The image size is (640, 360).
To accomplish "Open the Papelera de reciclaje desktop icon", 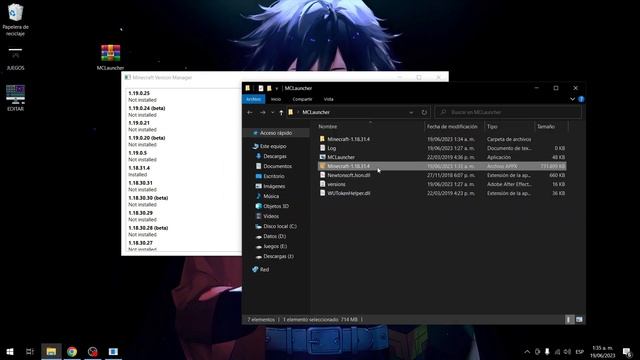I will 16,19.
